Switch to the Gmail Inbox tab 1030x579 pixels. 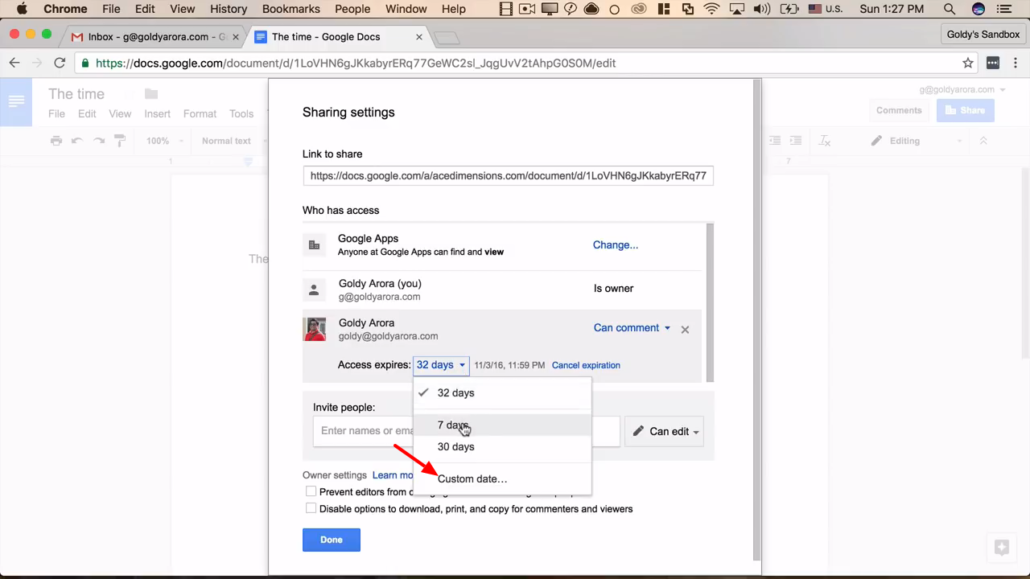[x=156, y=37]
